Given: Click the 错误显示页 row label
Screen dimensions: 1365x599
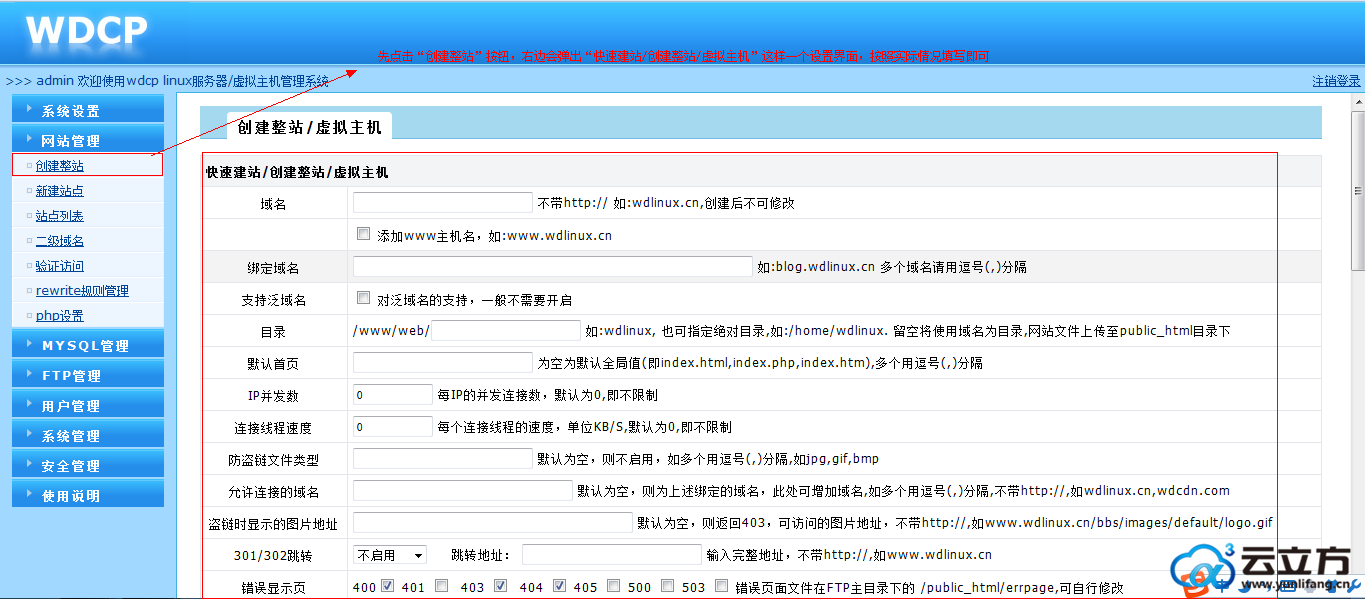Looking at the screenshot, I should point(275,587).
